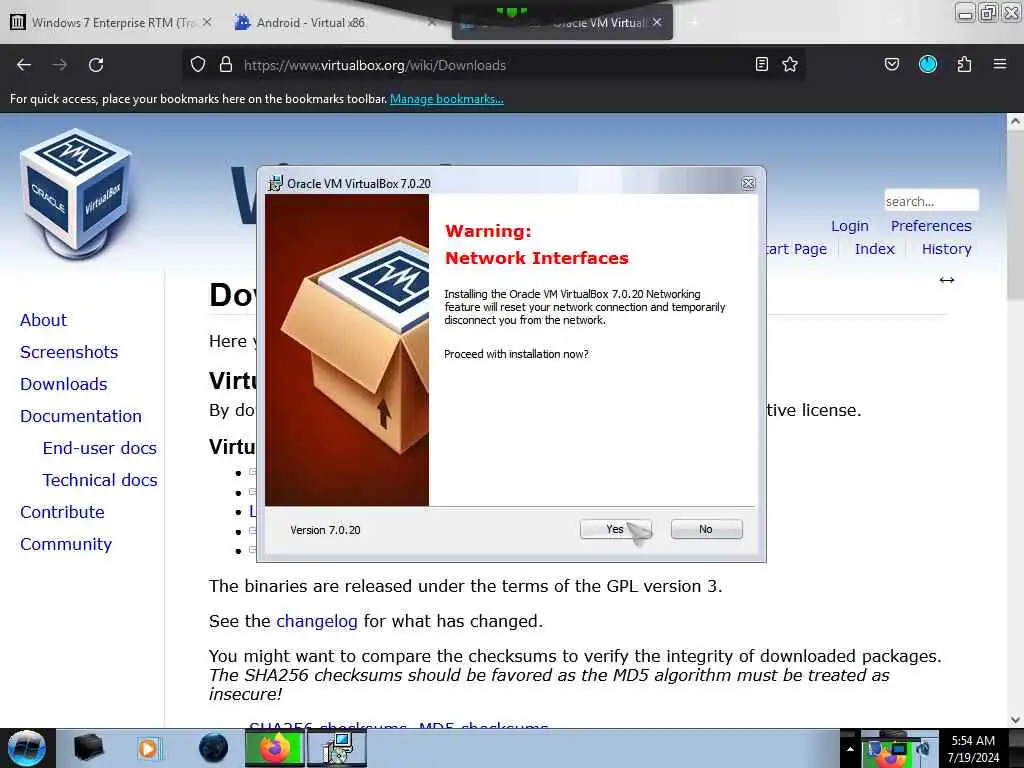Open End-user docs sidebar link

pos(99,448)
